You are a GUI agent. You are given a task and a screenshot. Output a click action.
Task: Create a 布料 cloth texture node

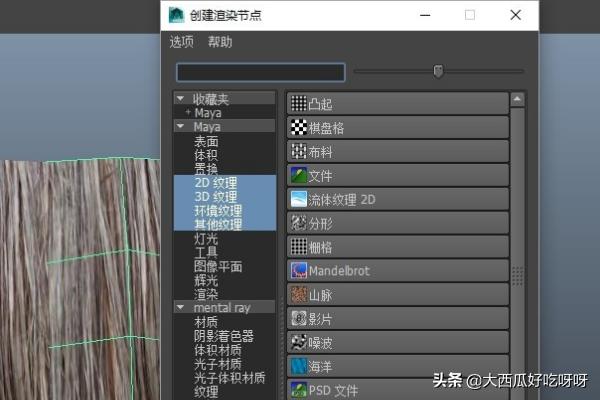298,151
